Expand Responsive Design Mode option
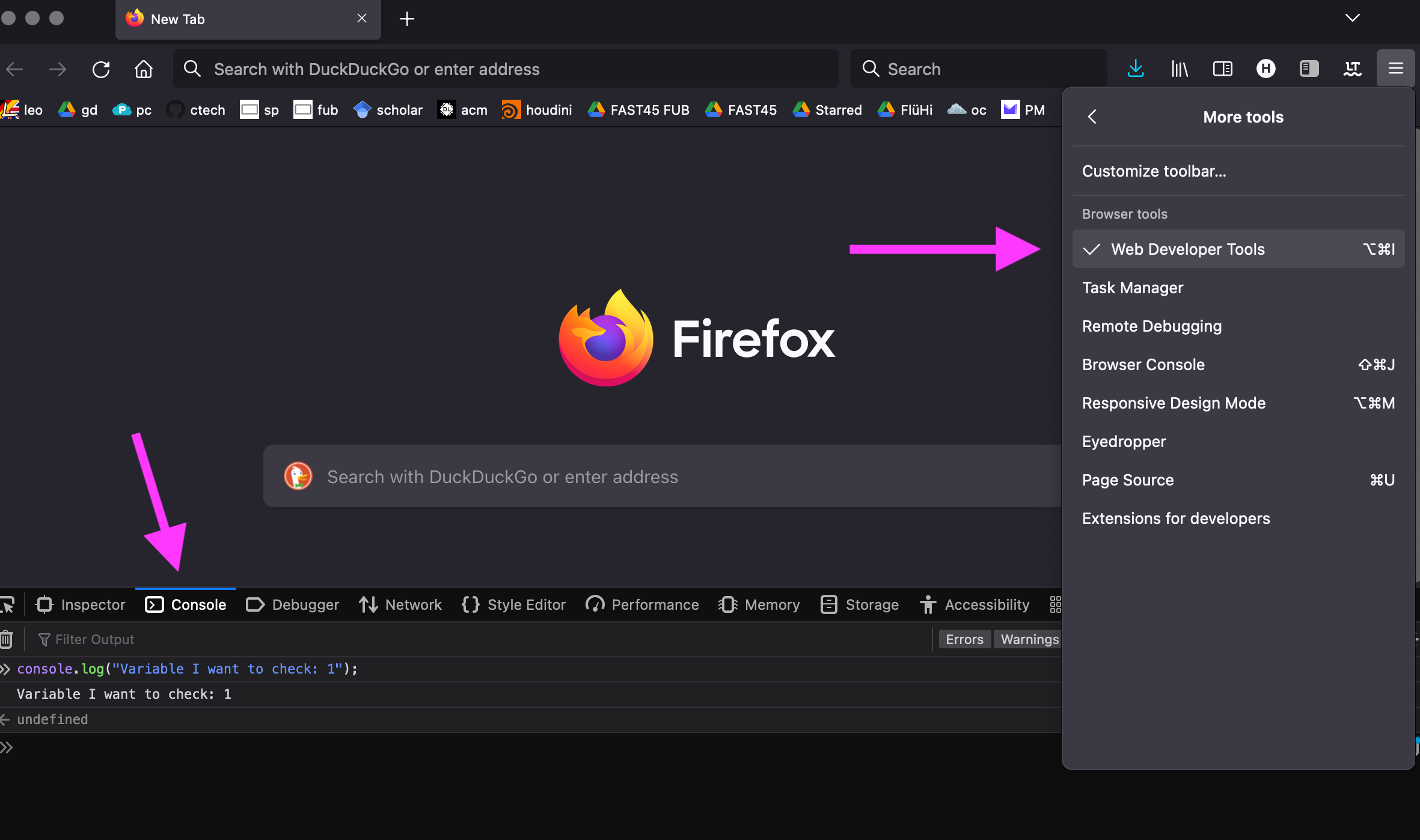This screenshot has width=1420, height=840. (x=1174, y=403)
